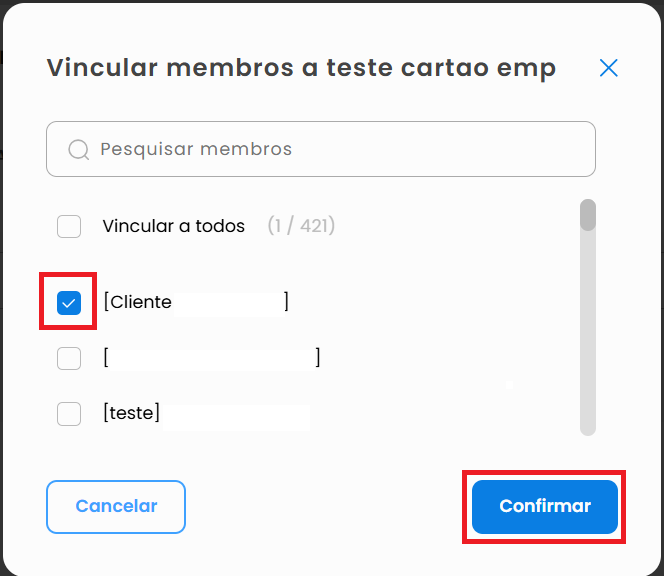
Task: Click the blue checkmark icon beside Cliente
Action: tap(69, 302)
